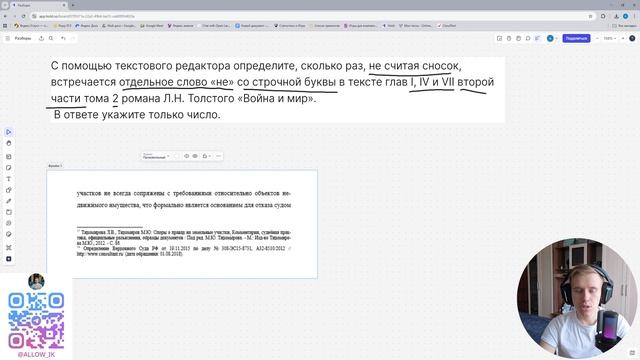Image resolution: width=640 pixels, height=360 pixels.
Task: Zoom out the board with minus
Action: click(597, 38)
